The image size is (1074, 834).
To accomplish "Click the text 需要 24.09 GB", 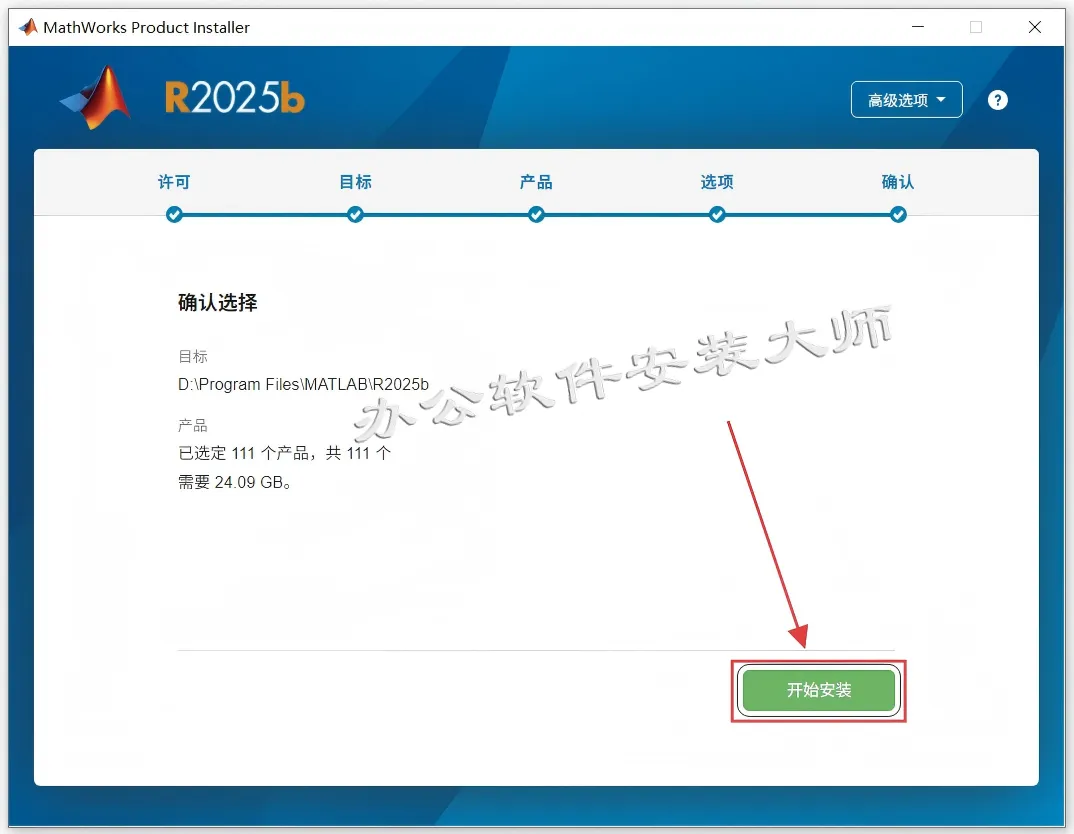I will point(234,482).
